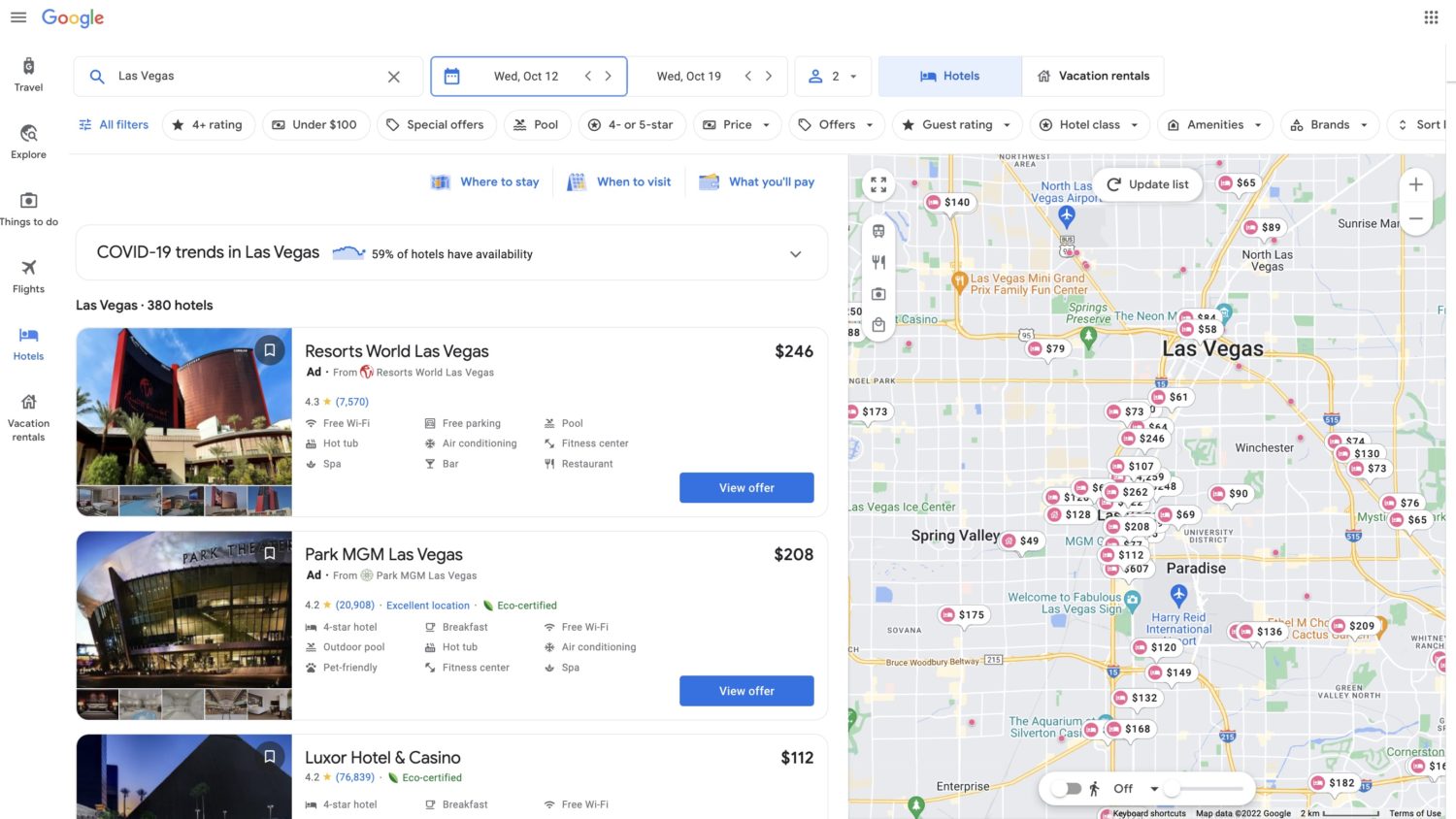
Task: Show attractions with the camera map icon
Action: pos(878,293)
